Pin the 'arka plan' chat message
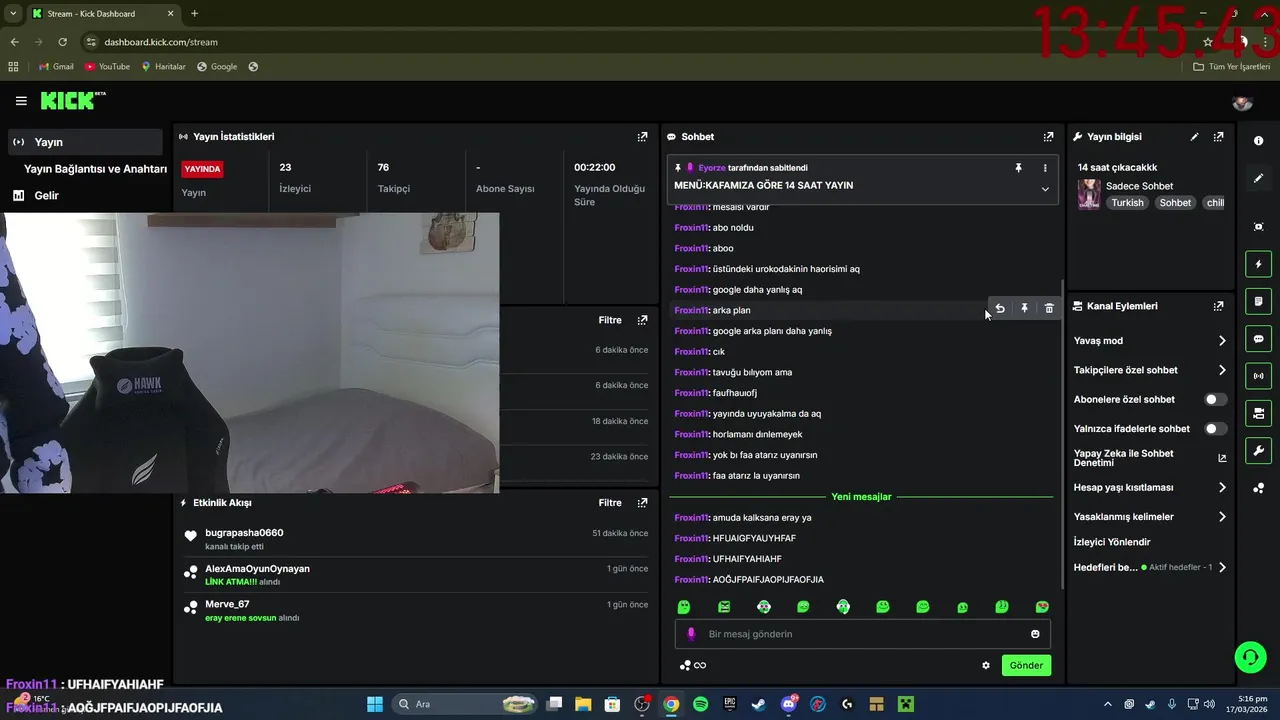Viewport: 1280px width, 720px height. (1024, 309)
